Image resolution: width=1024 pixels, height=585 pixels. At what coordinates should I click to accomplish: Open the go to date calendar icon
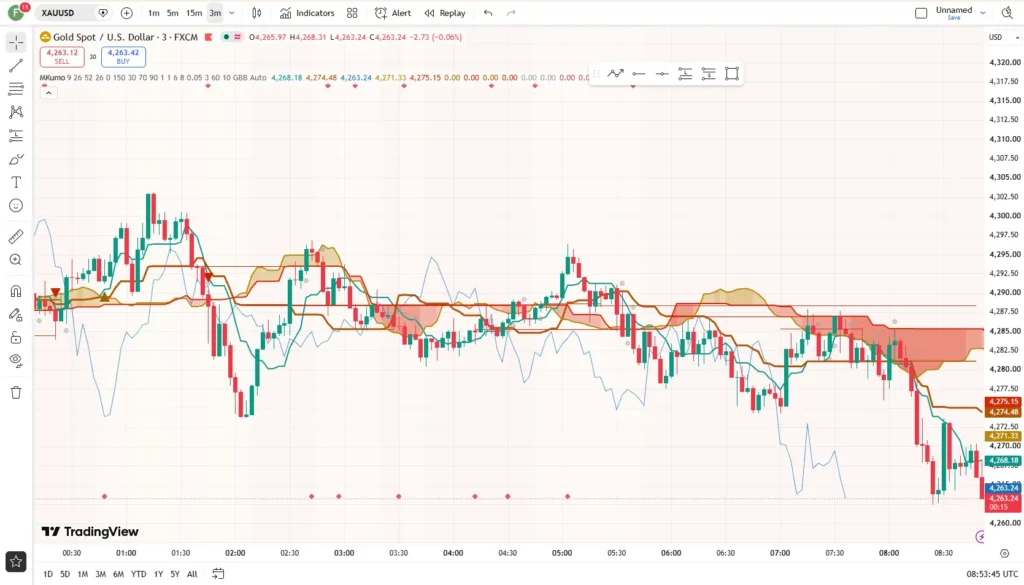[x=218, y=574]
